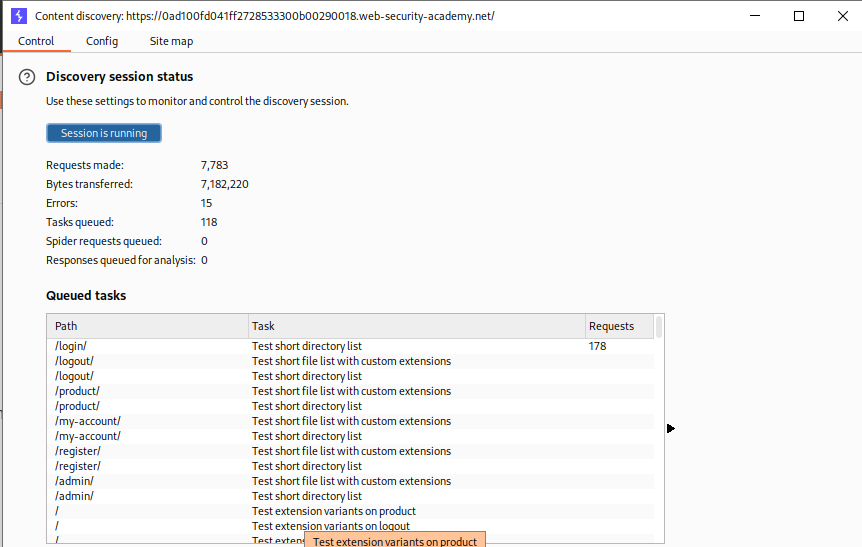
Task: Select the /register/ short directory list row
Action: 350,466
